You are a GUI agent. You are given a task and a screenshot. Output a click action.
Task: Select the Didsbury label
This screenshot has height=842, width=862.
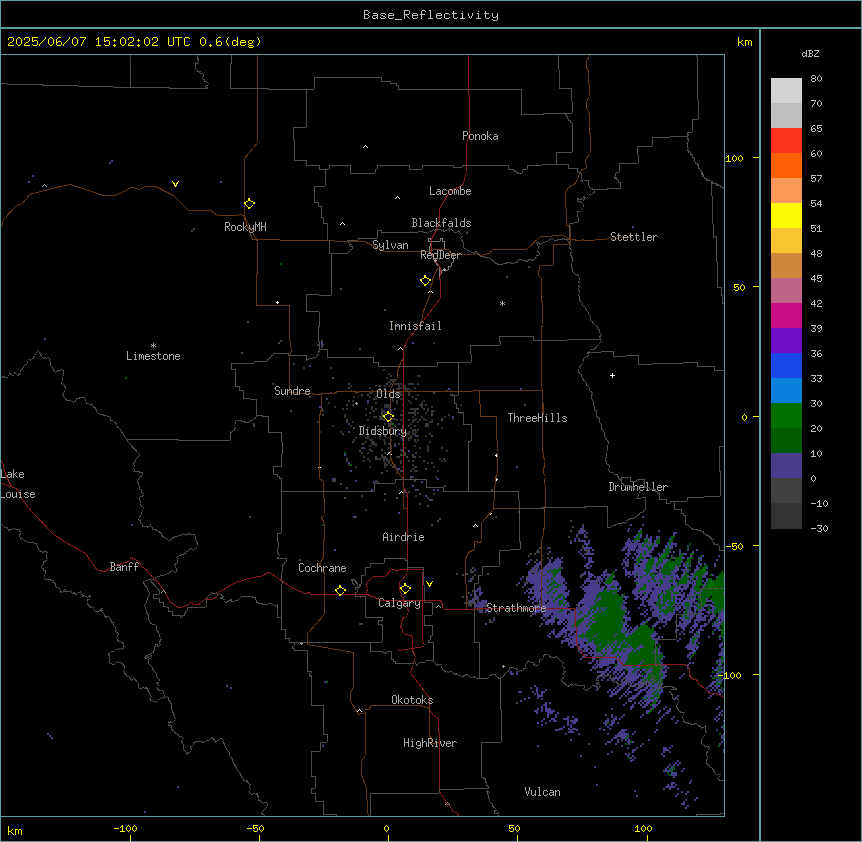click(x=383, y=431)
